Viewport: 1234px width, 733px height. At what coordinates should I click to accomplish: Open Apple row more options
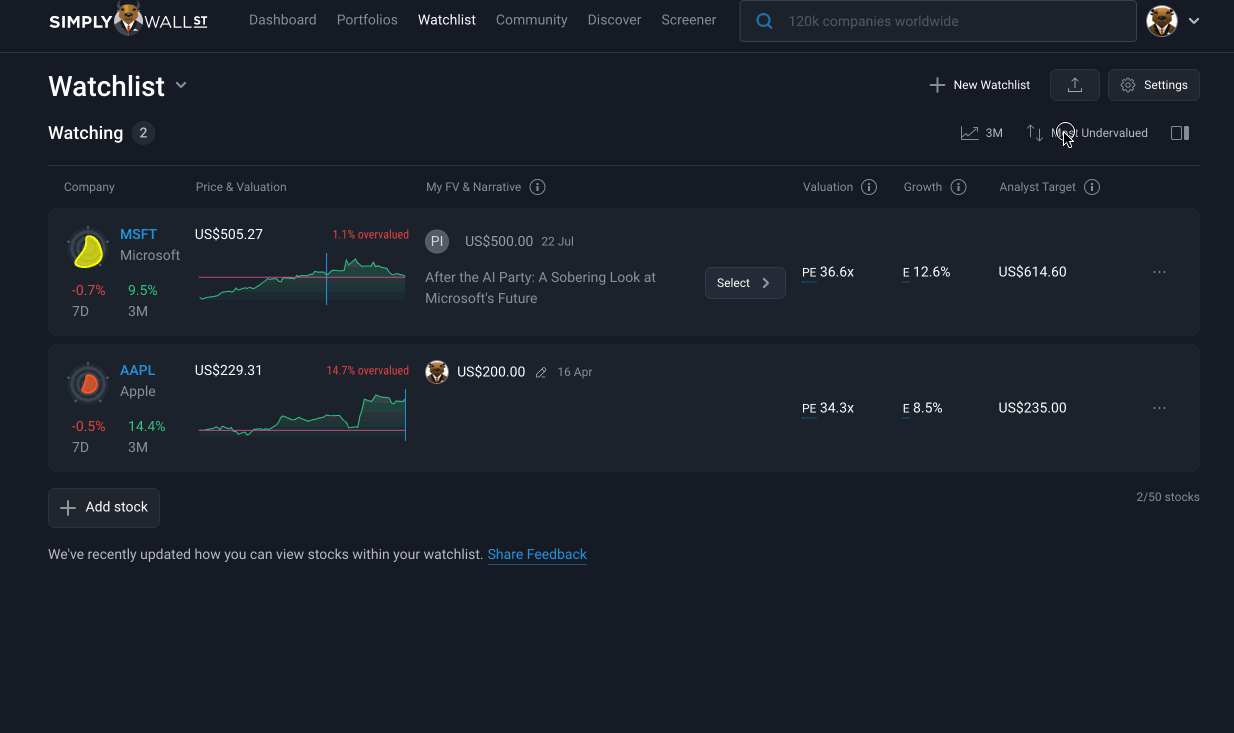1159,408
